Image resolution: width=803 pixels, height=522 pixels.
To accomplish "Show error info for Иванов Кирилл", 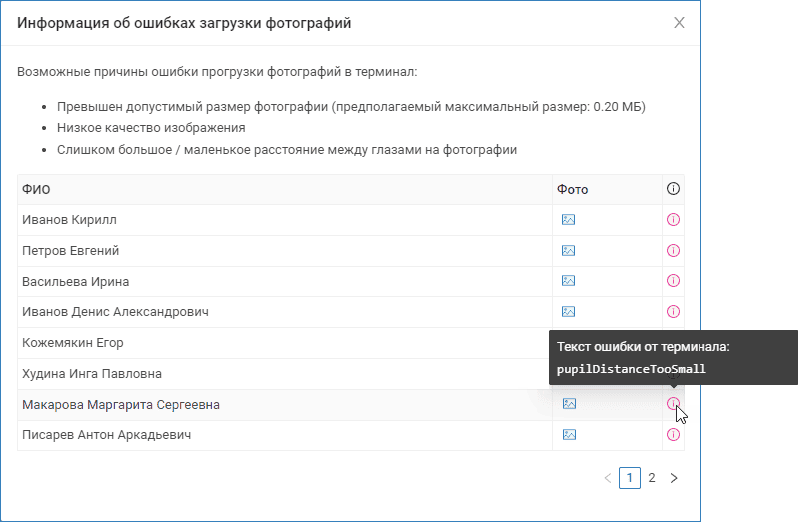I will [x=673, y=220].
